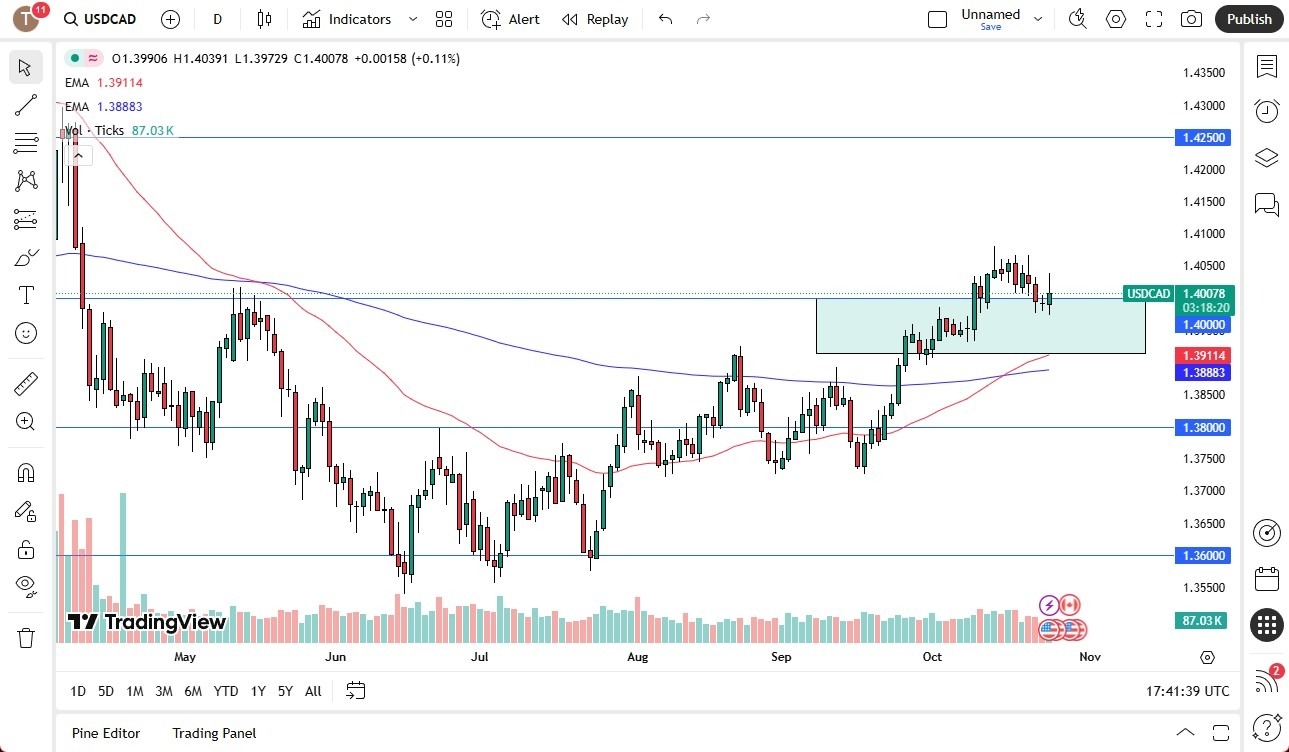Viewport: 1289px width, 752px height.
Task: Open the Alerts panel clock icon
Action: pyautogui.click(x=1266, y=110)
